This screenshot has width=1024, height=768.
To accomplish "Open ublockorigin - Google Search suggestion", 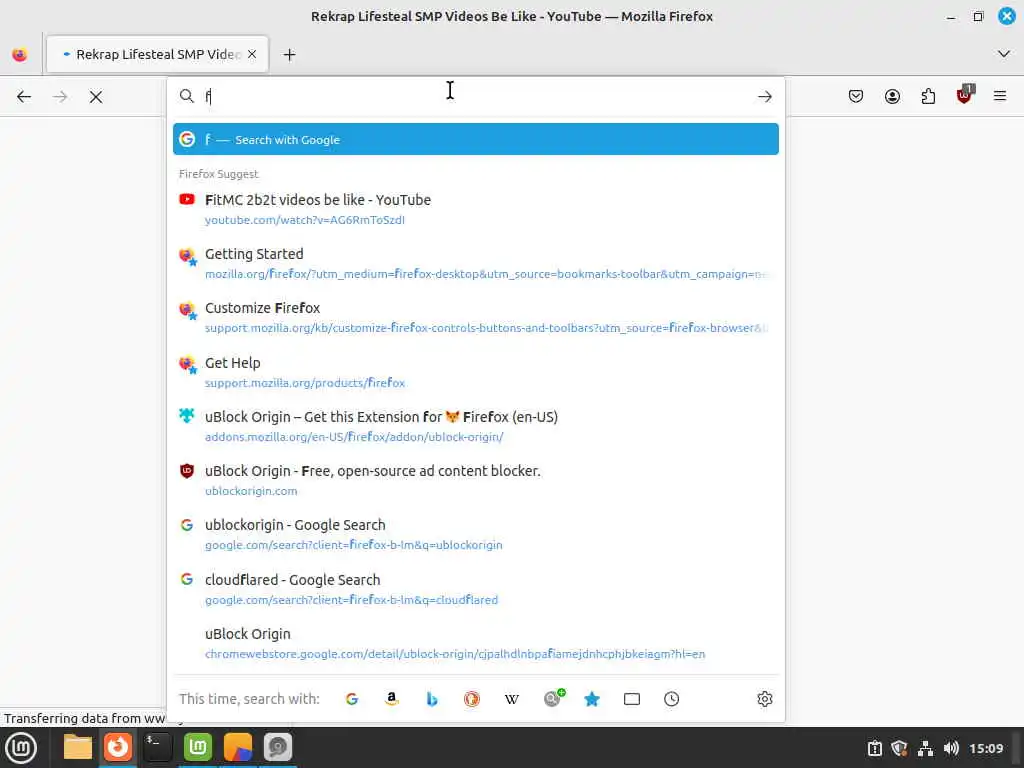I will 475,534.
